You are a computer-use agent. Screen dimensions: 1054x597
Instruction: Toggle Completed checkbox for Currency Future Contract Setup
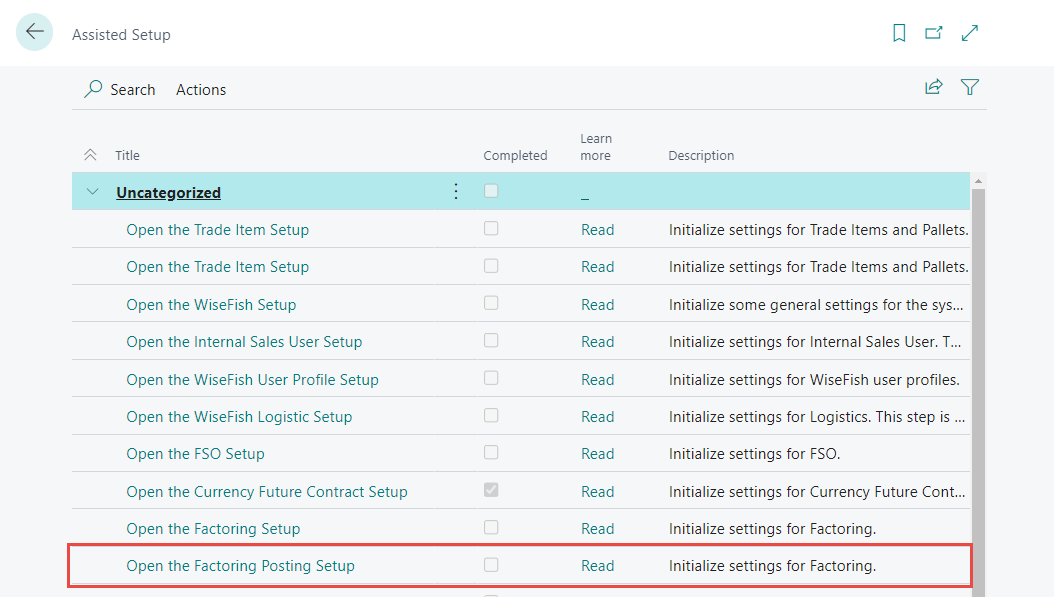click(x=491, y=490)
